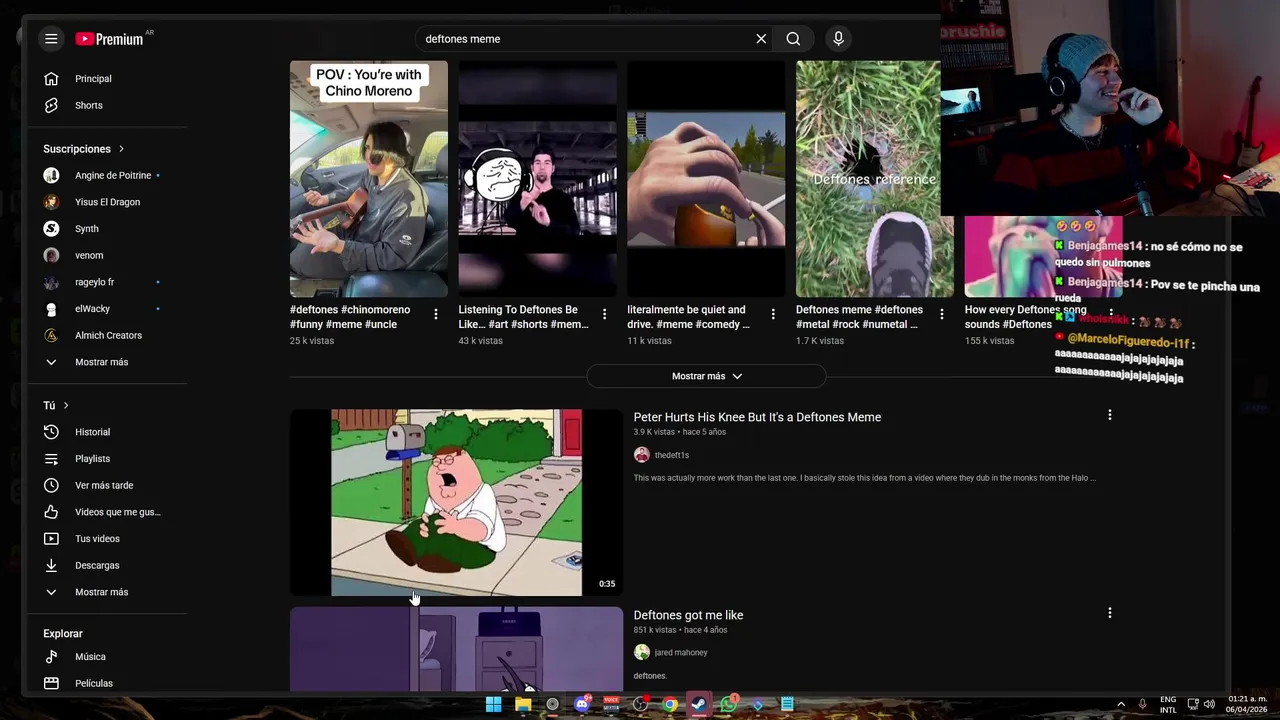This screenshot has width=1280, height=720.
Task: Open Steam from the taskbar
Action: tap(699, 704)
